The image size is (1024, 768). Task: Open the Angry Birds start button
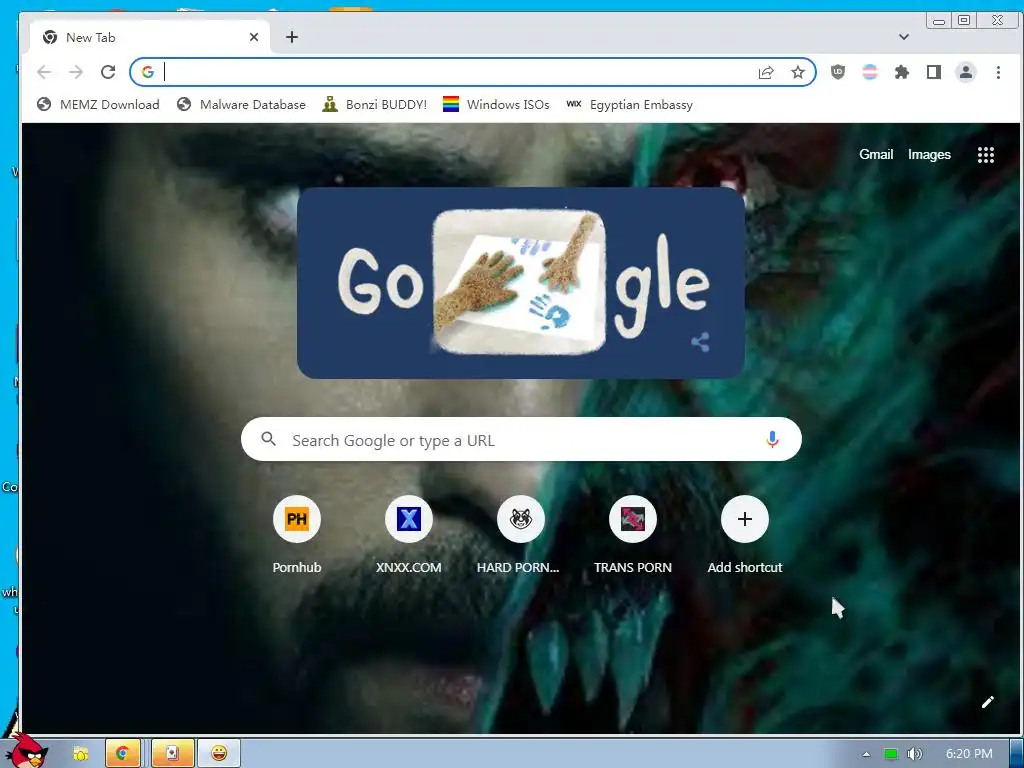[26, 750]
